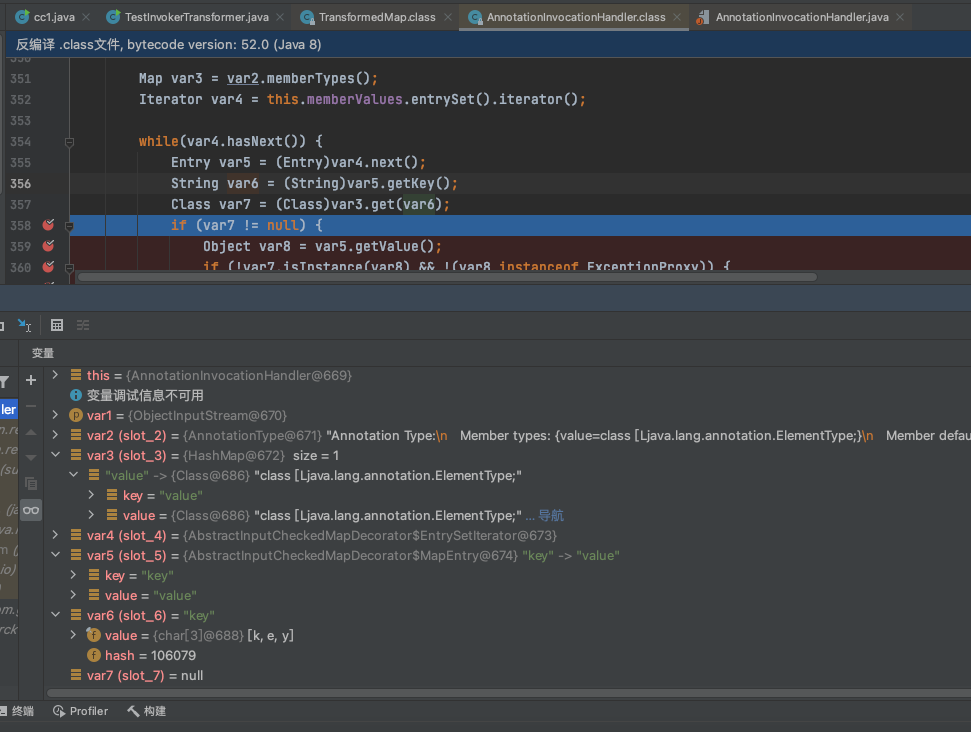
Task: Close the cc1.java tab
Action: point(86,17)
